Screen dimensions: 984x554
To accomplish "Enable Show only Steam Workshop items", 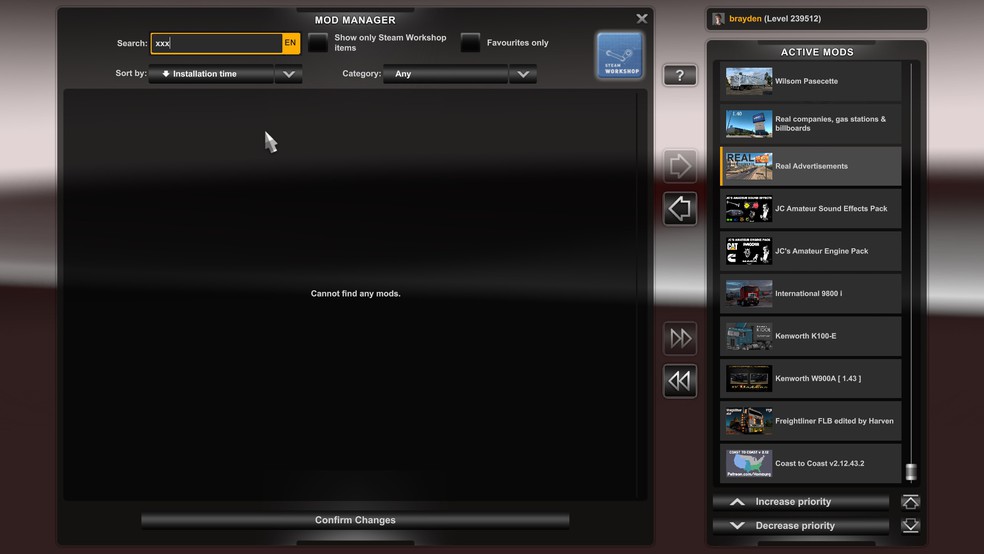I will [x=318, y=43].
